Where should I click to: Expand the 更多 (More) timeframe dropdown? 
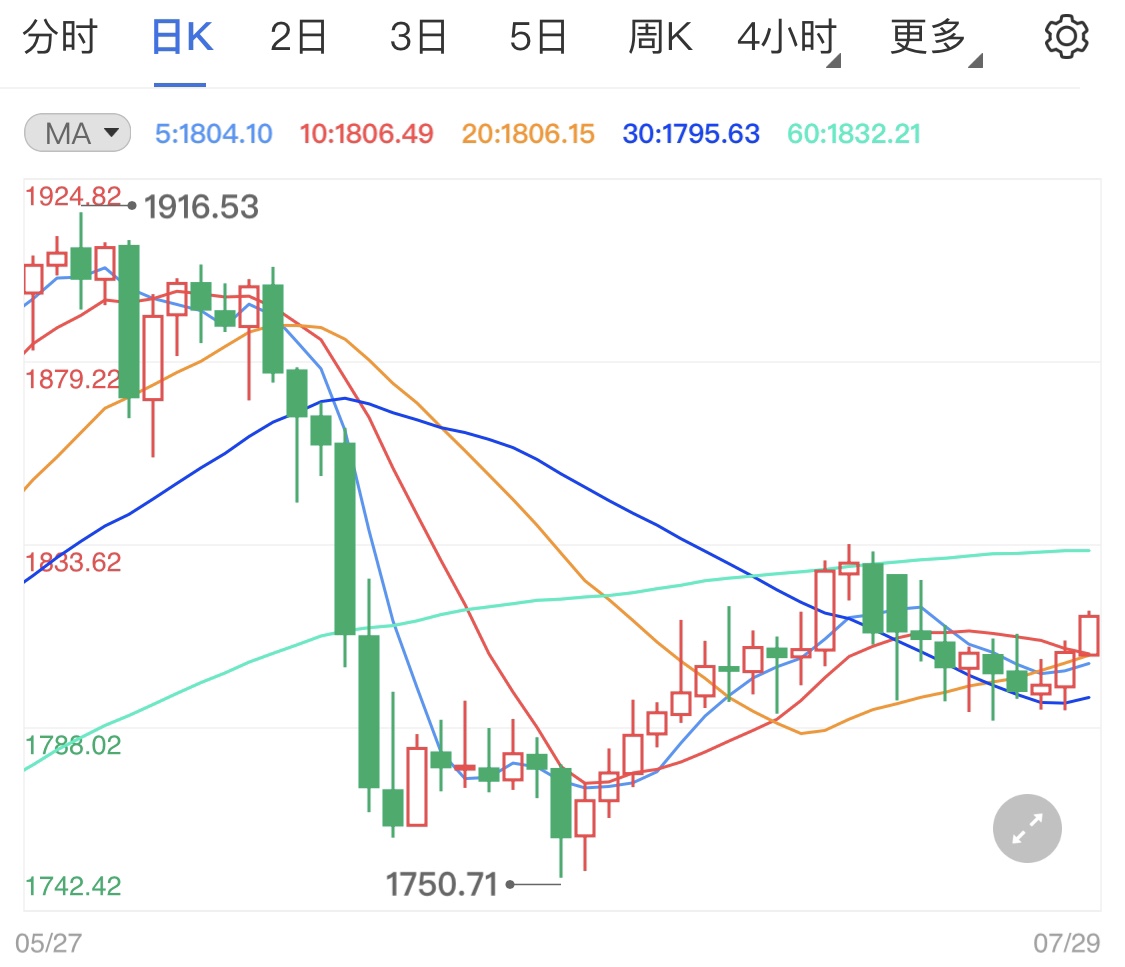929,36
